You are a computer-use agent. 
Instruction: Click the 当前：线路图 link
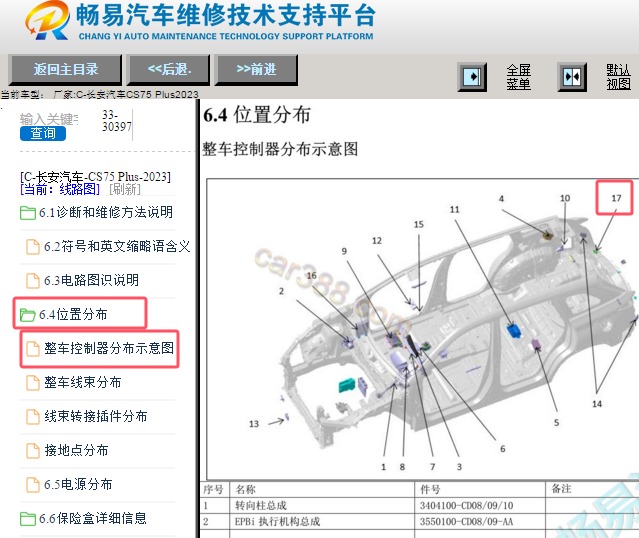point(60,189)
